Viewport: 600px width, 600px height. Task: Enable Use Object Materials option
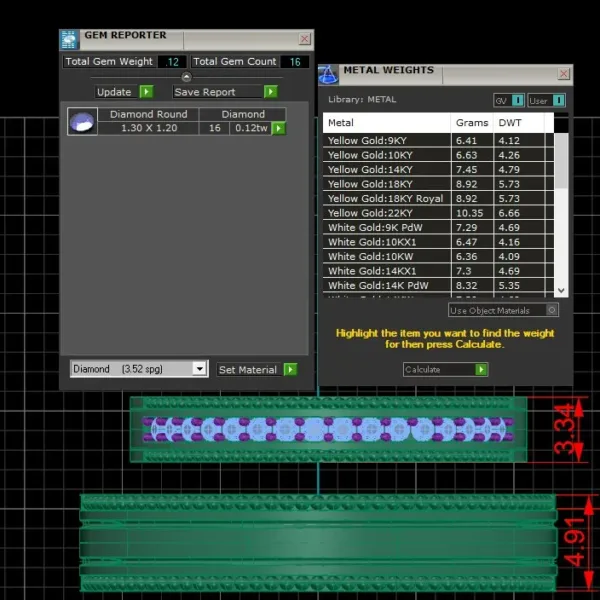click(551, 310)
